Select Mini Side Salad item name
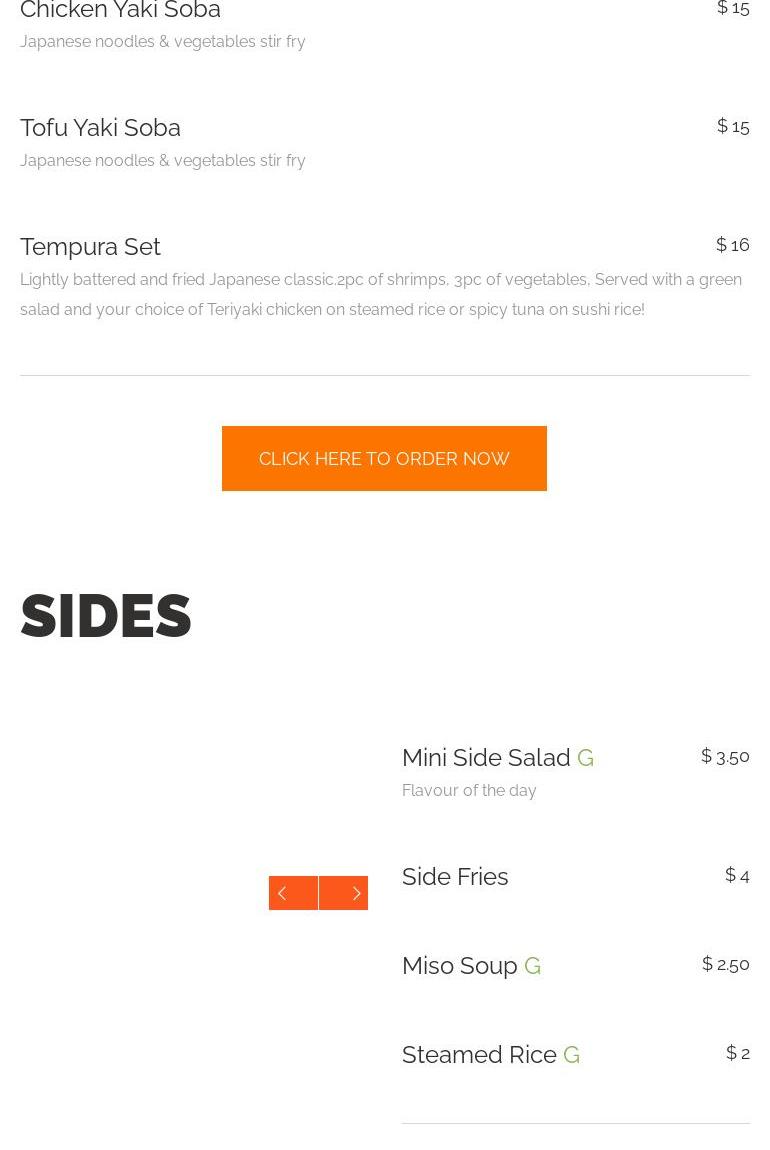 (486, 758)
